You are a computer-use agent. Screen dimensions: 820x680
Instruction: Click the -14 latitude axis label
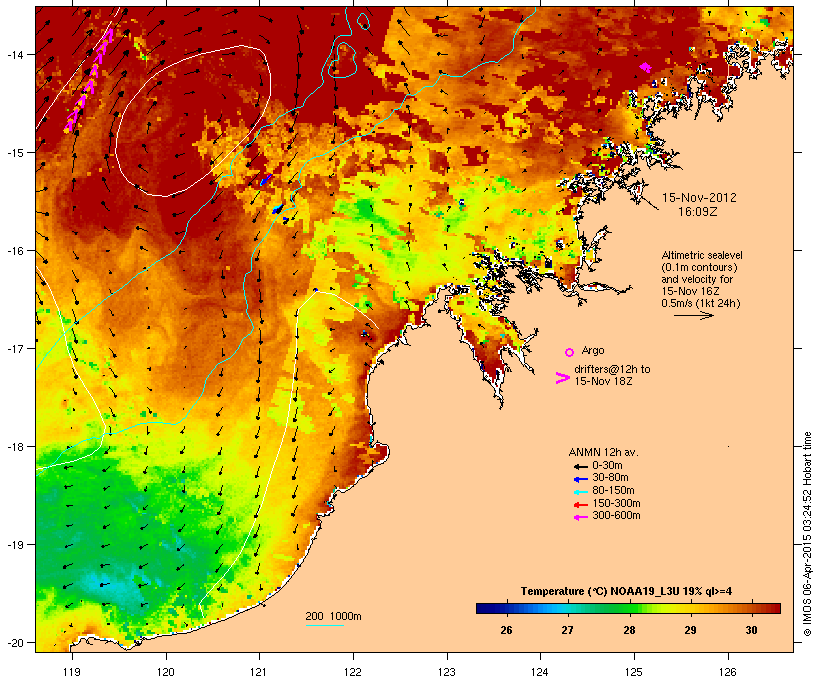(14, 54)
